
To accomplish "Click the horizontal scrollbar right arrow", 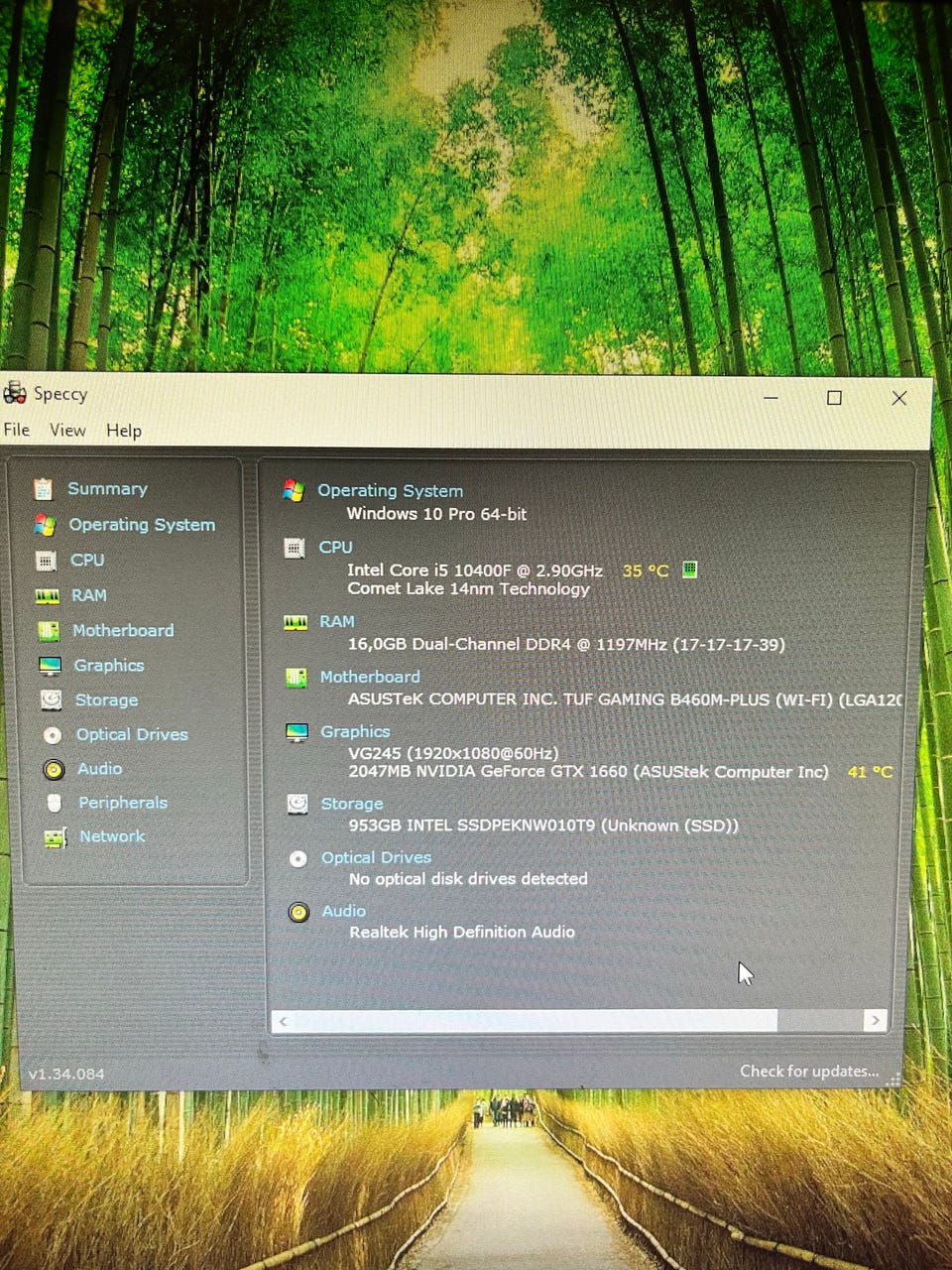I will point(875,1020).
